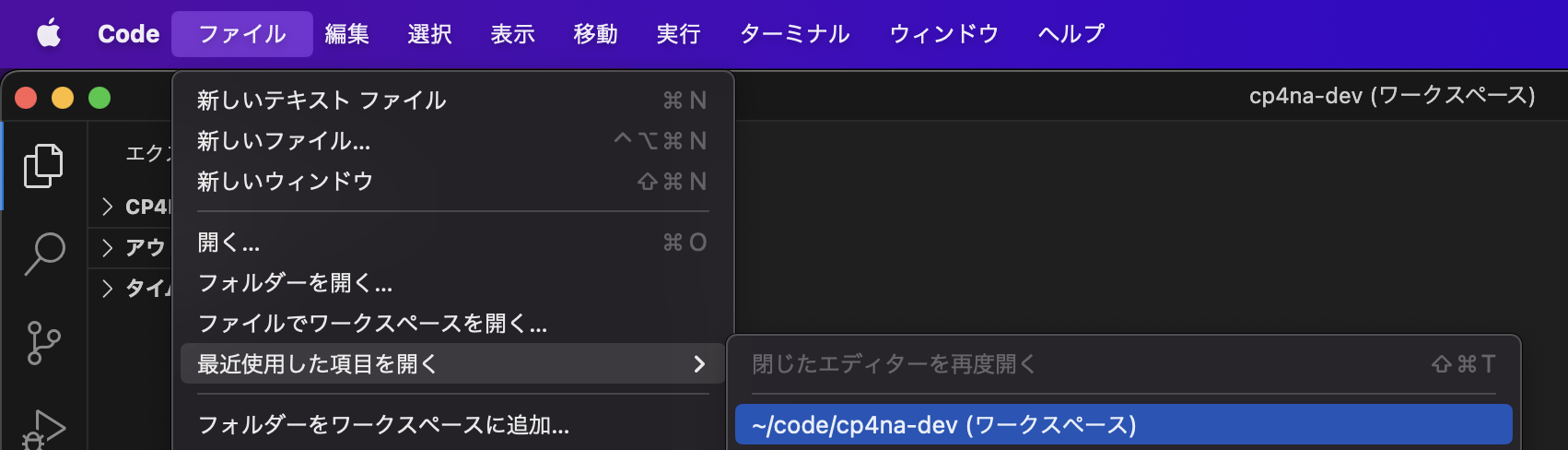The width and height of the screenshot is (1568, 450).
Task: Close the open ファイル menu
Action: [242, 34]
